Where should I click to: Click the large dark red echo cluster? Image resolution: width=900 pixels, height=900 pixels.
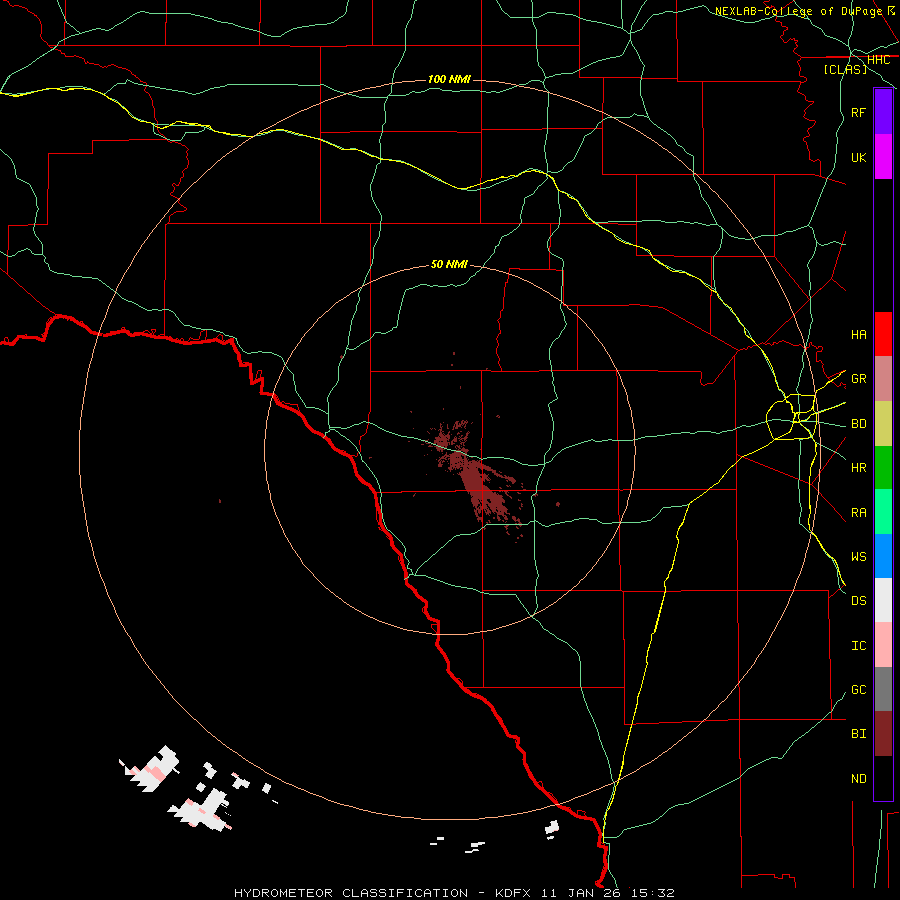(x=478, y=479)
